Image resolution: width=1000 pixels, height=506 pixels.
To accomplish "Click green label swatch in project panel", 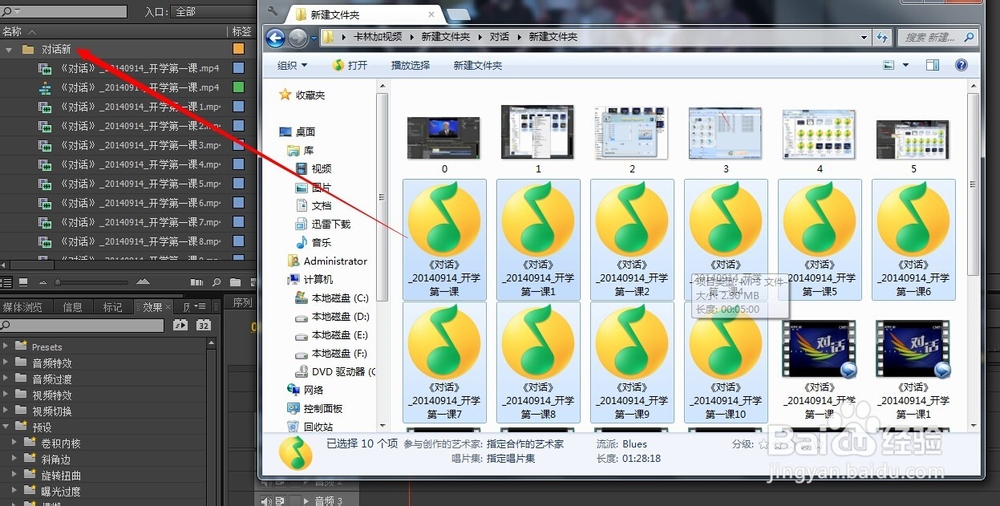I will point(239,87).
